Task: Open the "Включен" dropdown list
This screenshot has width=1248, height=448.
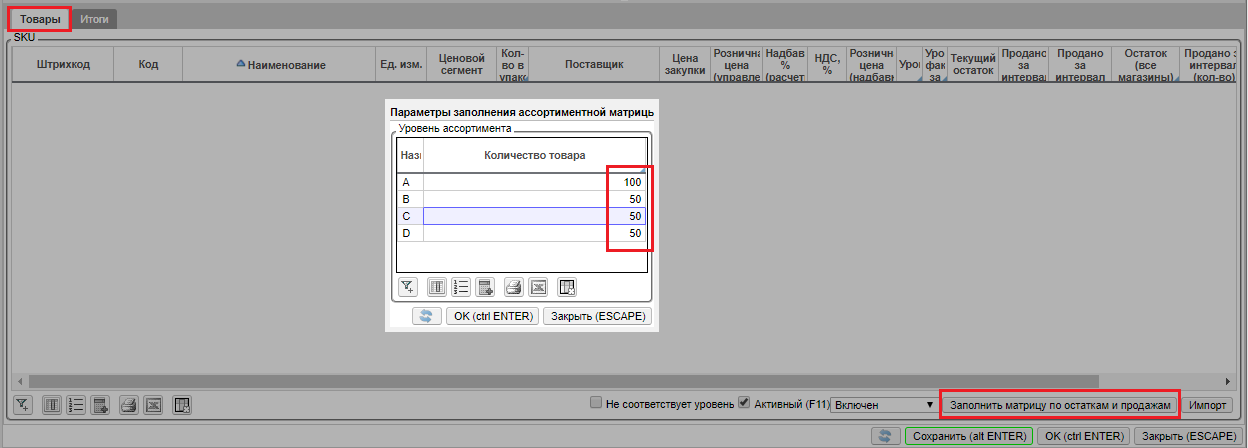Action: [883, 405]
